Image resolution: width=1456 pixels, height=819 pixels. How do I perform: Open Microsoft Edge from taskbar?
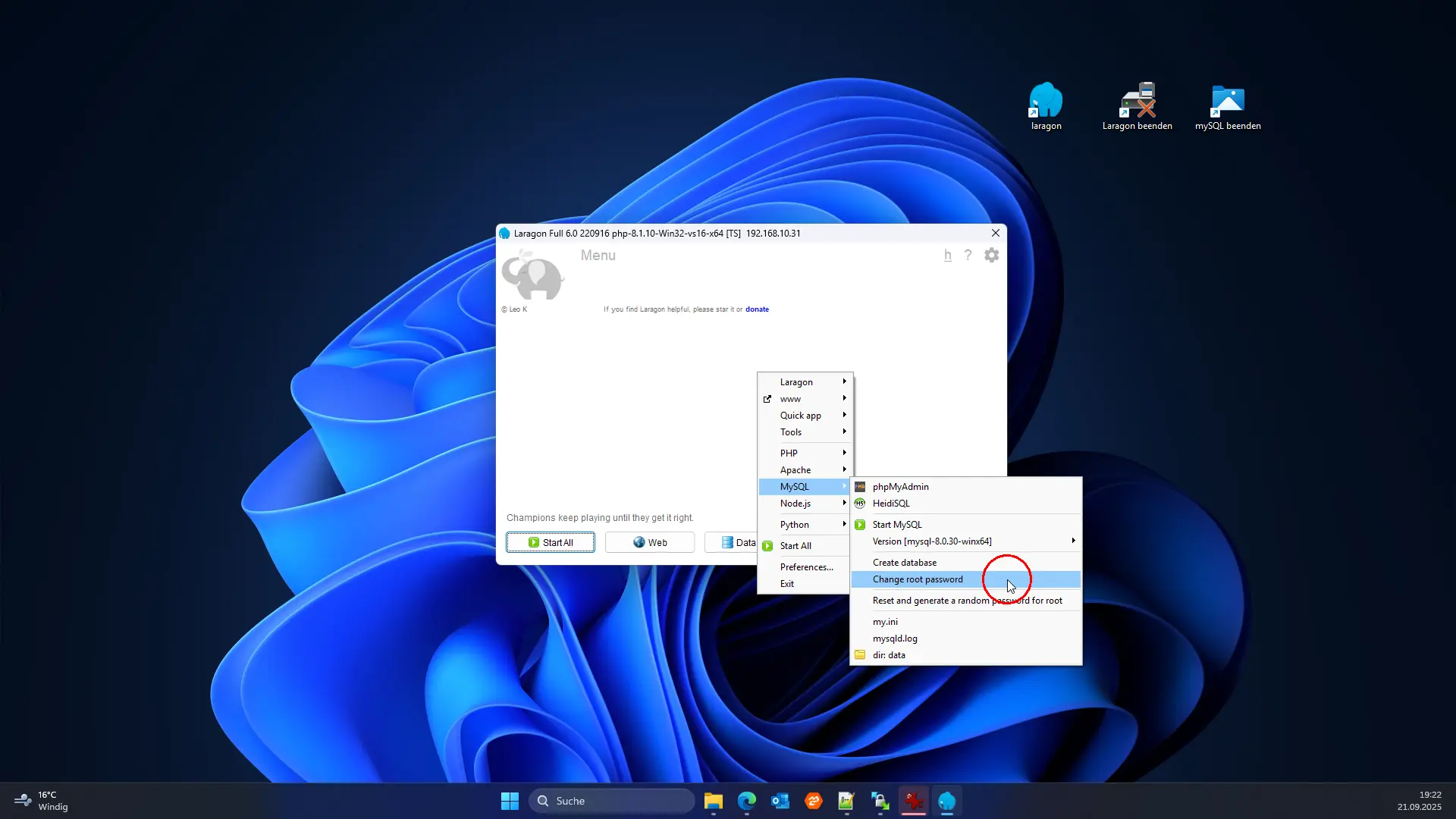(x=747, y=801)
